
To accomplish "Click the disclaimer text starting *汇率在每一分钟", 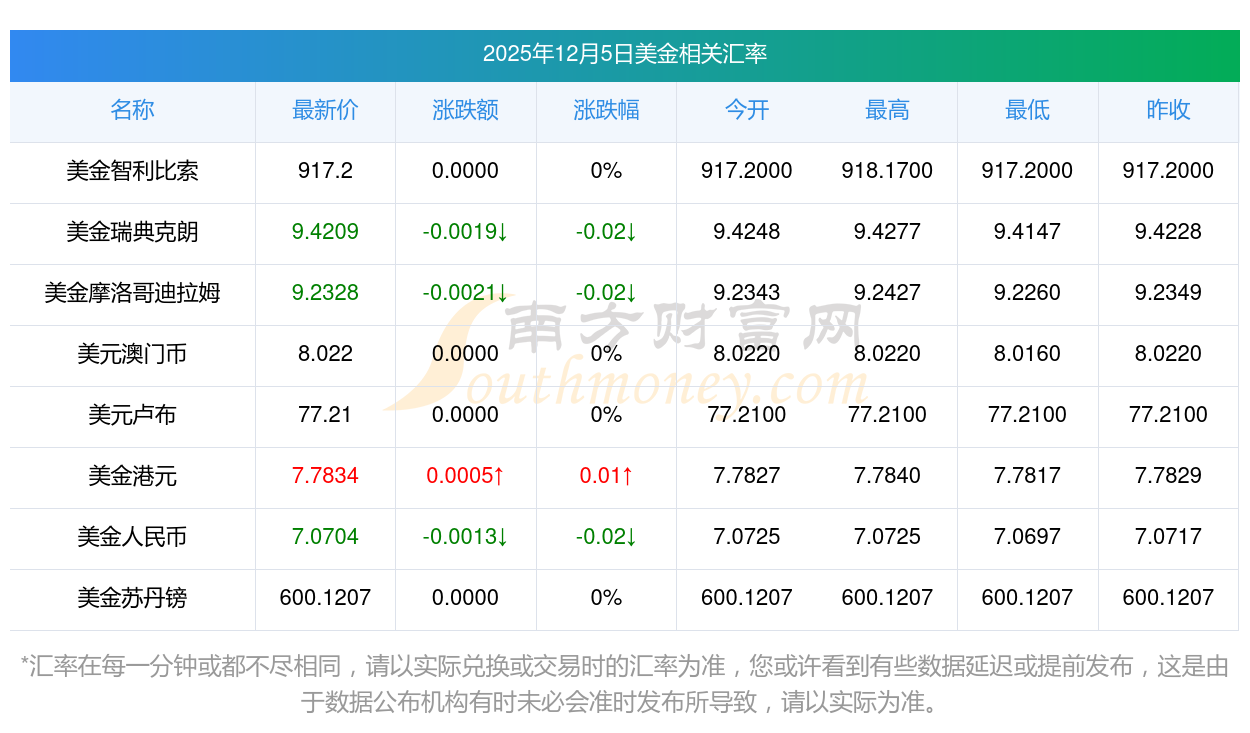I will pos(625,684).
